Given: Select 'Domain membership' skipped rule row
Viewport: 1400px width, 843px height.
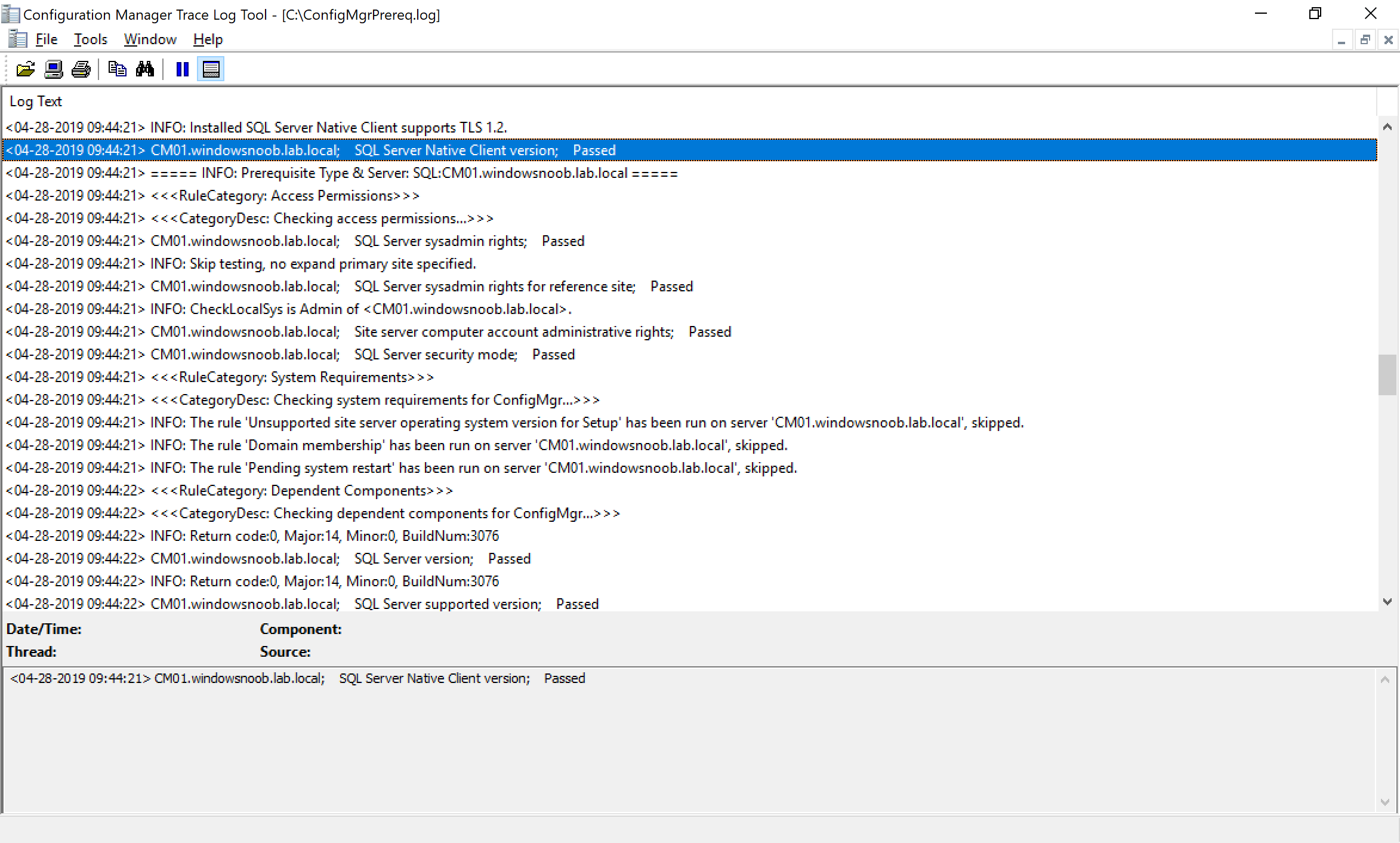Looking at the screenshot, I should point(690,445).
